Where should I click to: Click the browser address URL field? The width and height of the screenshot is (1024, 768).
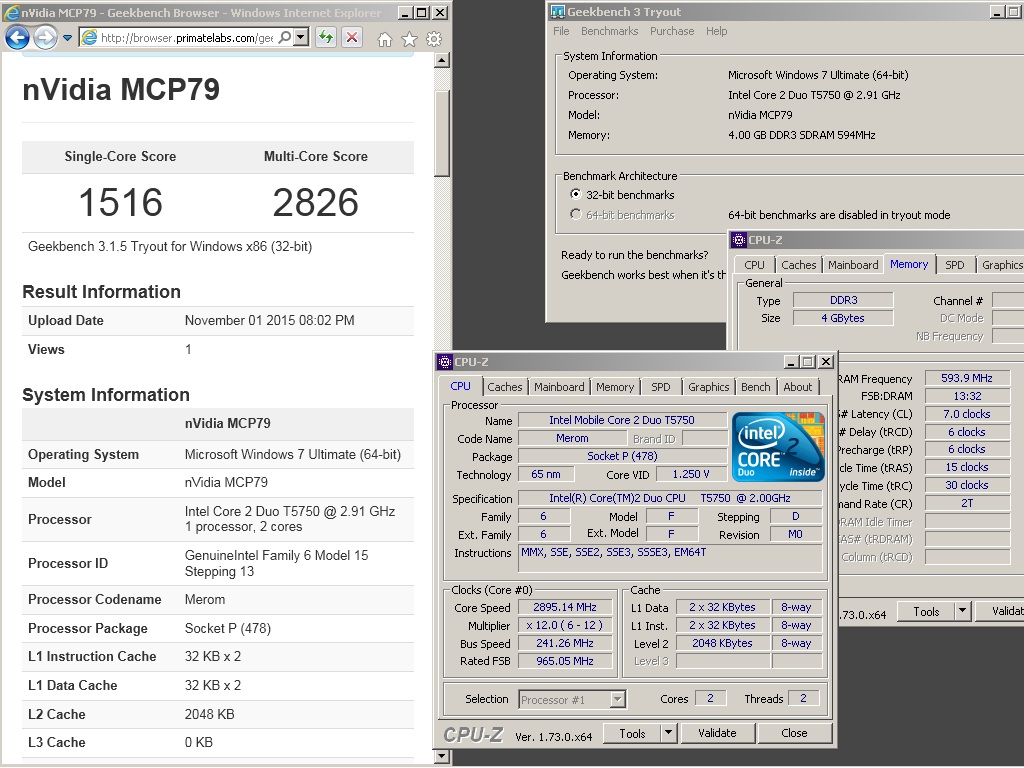[187, 38]
